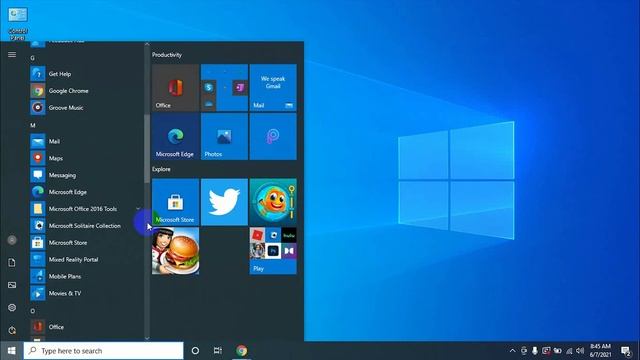
Task: Open Pictures from Start sidebar
Action: (12, 285)
